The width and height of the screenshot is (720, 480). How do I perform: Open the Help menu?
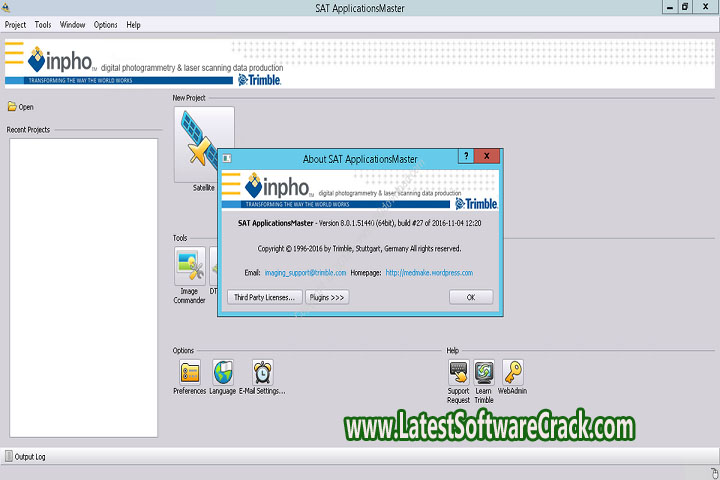pos(133,24)
